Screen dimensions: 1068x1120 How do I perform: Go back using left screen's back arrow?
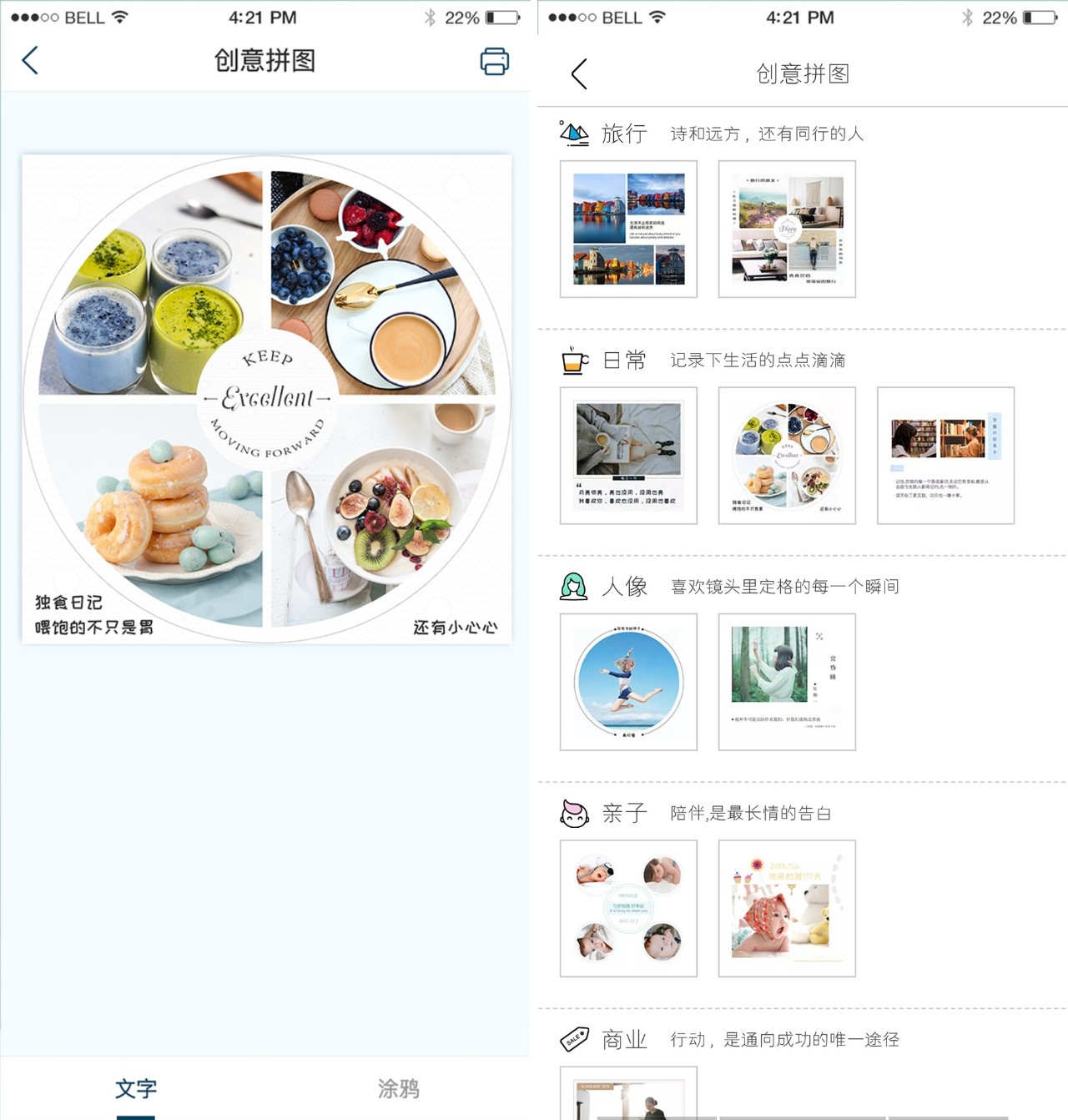click(30, 60)
